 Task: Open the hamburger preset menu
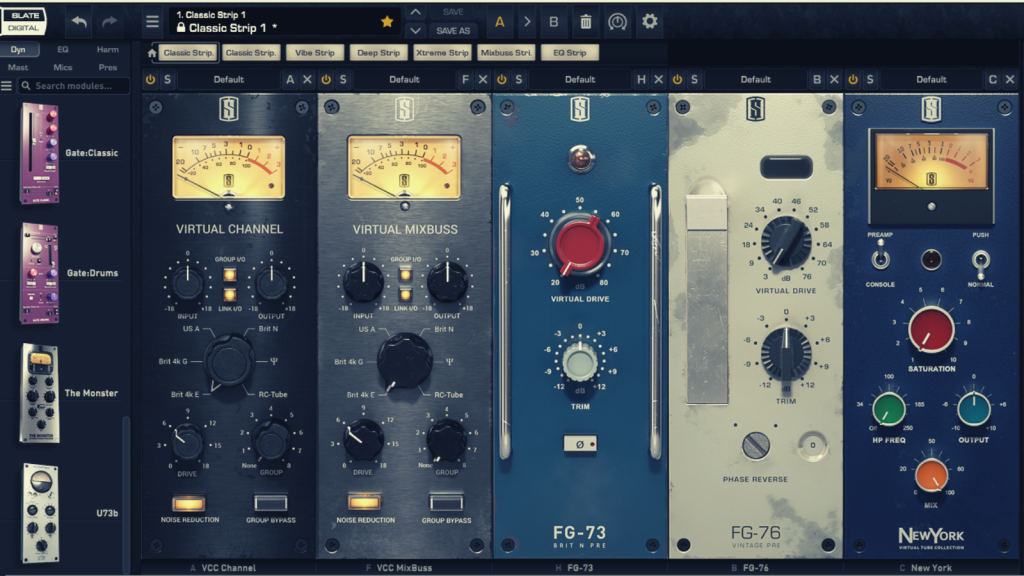pos(152,22)
